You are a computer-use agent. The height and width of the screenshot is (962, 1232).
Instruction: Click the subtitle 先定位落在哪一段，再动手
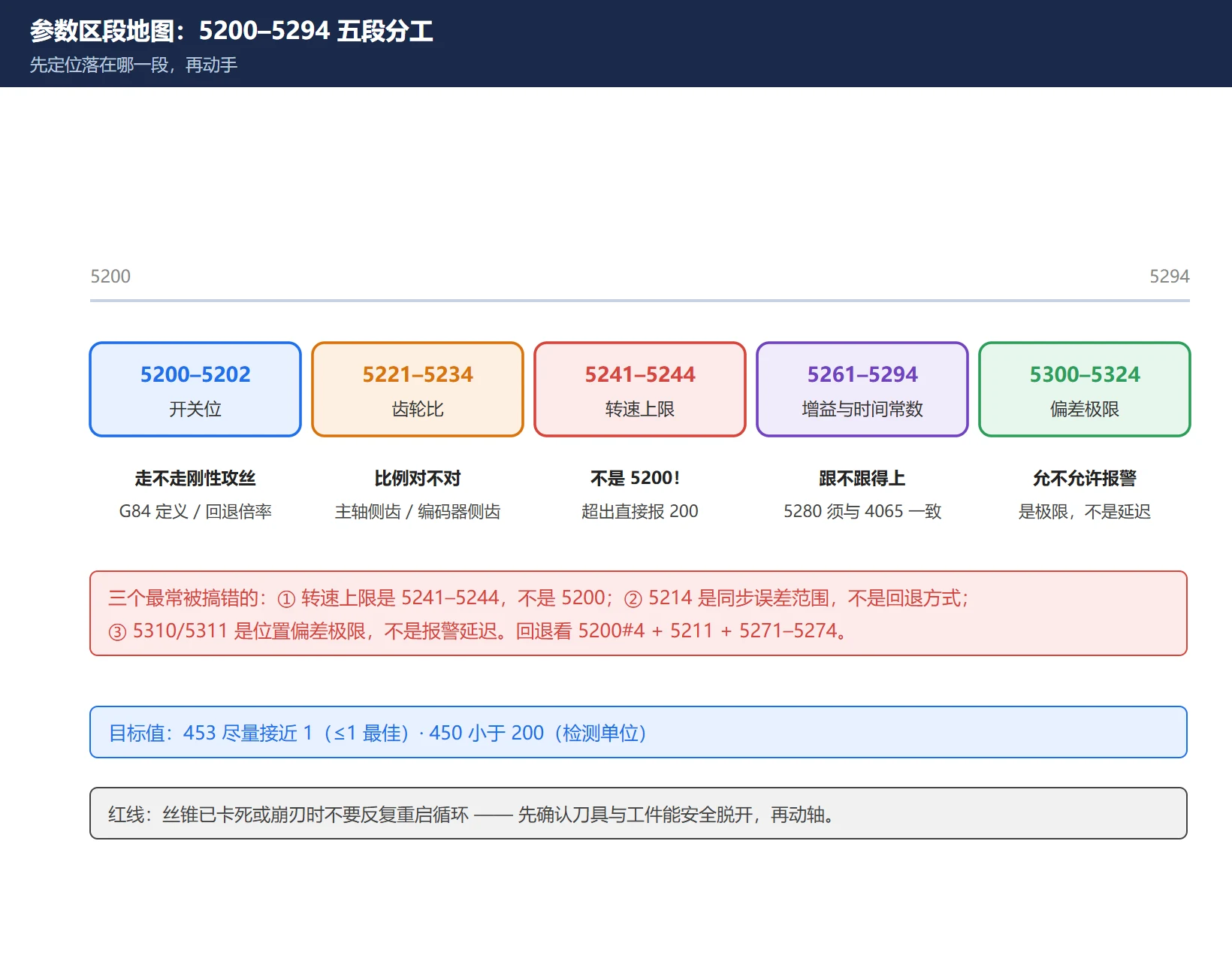click(x=134, y=65)
